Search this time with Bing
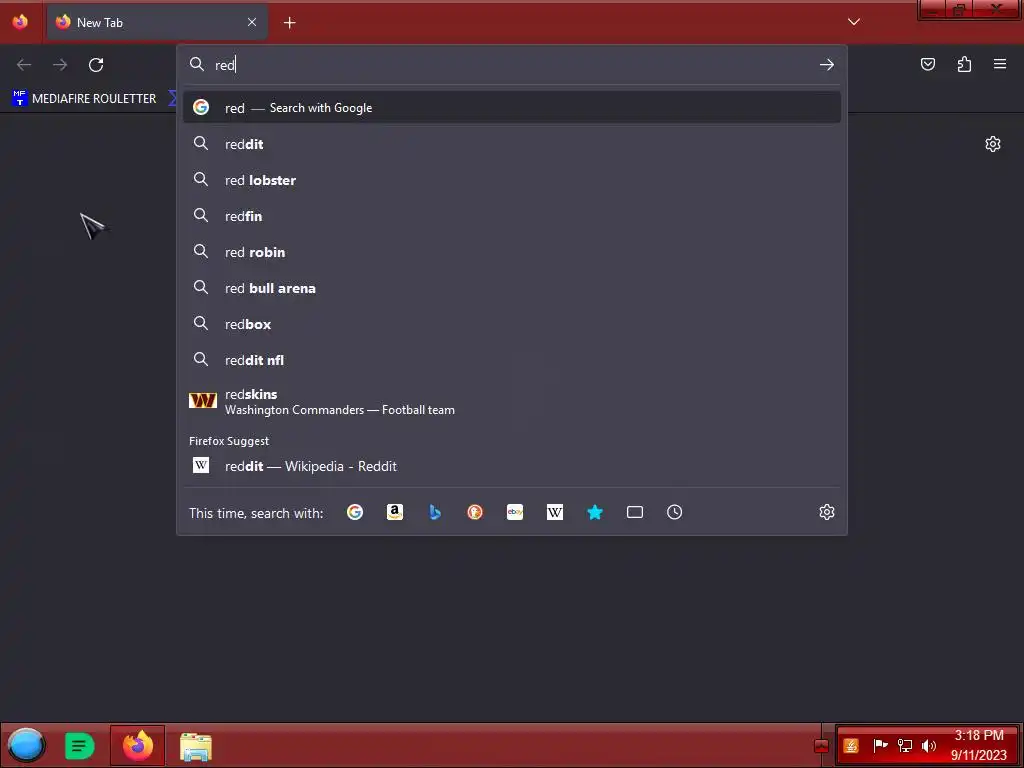This screenshot has height=768, width=1024. click(435, 512)
